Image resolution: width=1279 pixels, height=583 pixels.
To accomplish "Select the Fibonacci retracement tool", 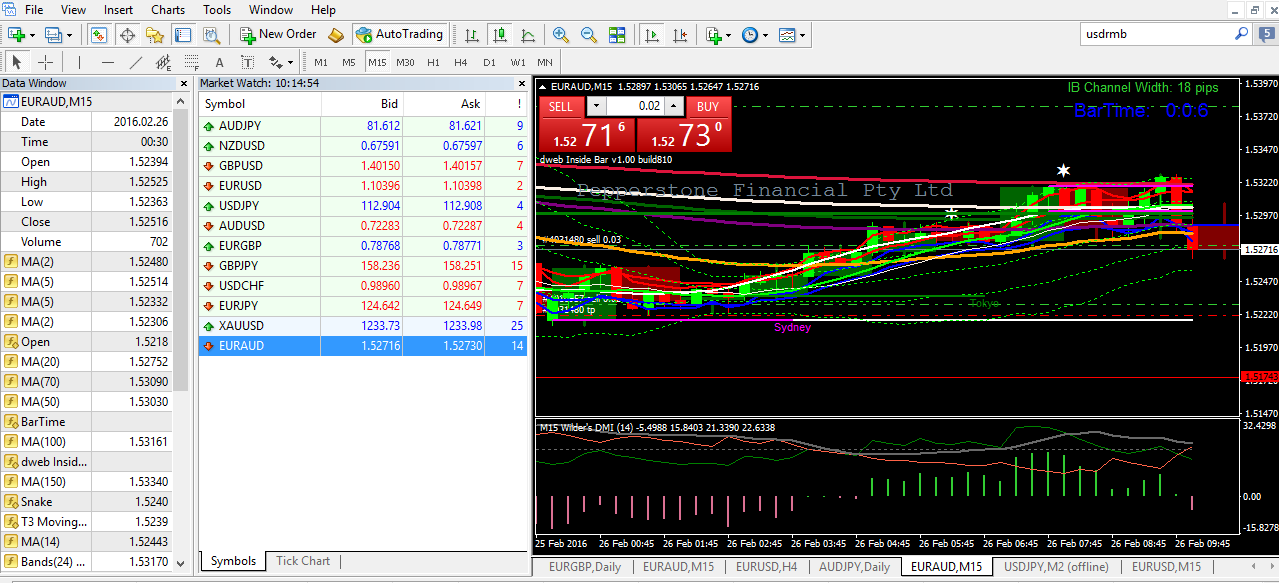I will (192, 62).
